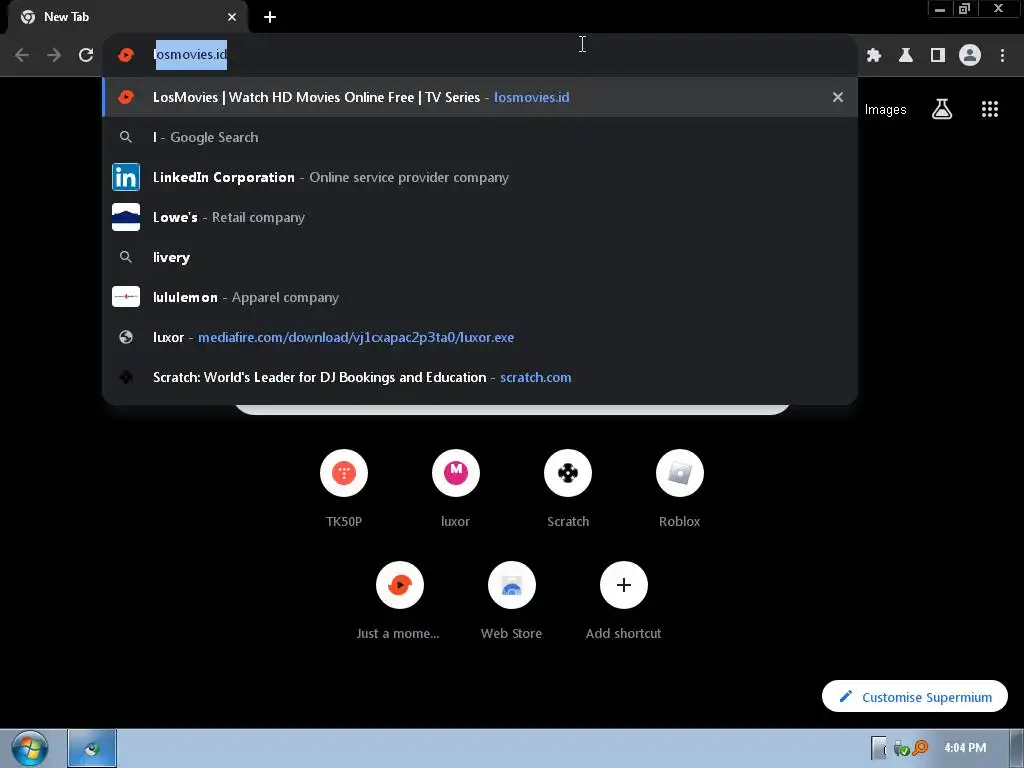1024x768 pixels.
Task: Go back with the back arrow
Action: point(22,55)
